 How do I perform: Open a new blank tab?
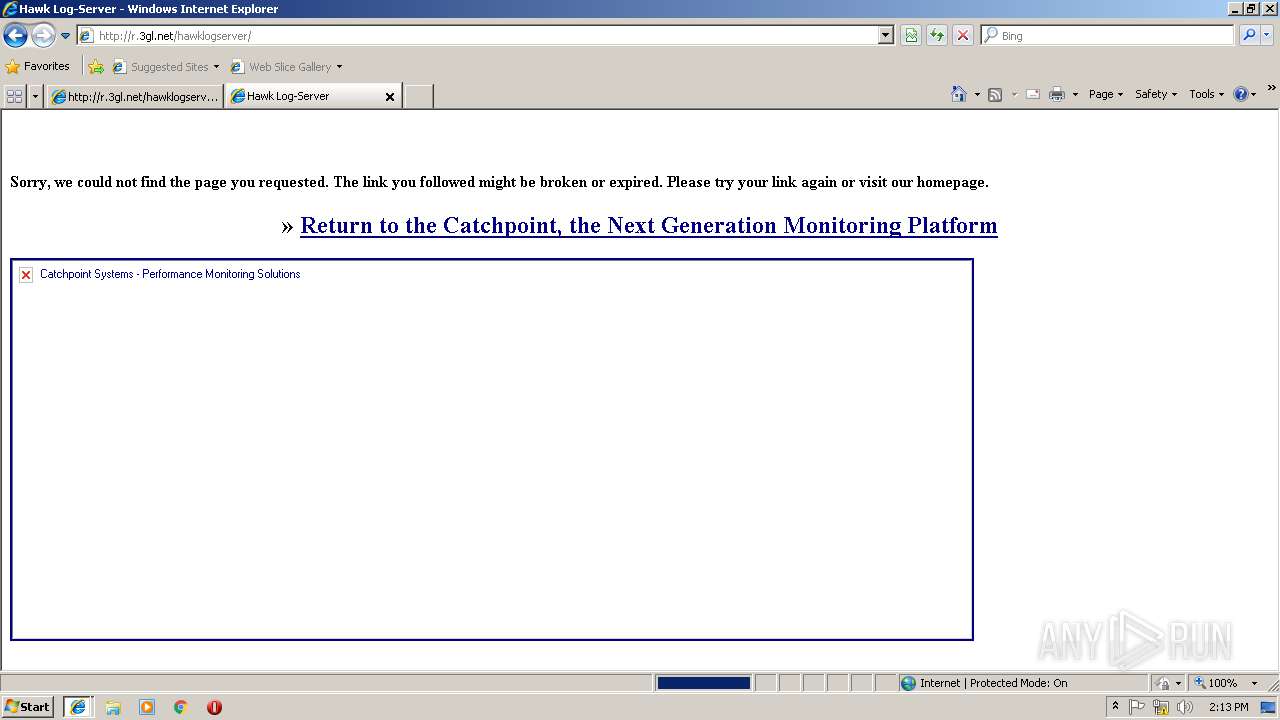[418, 96]
